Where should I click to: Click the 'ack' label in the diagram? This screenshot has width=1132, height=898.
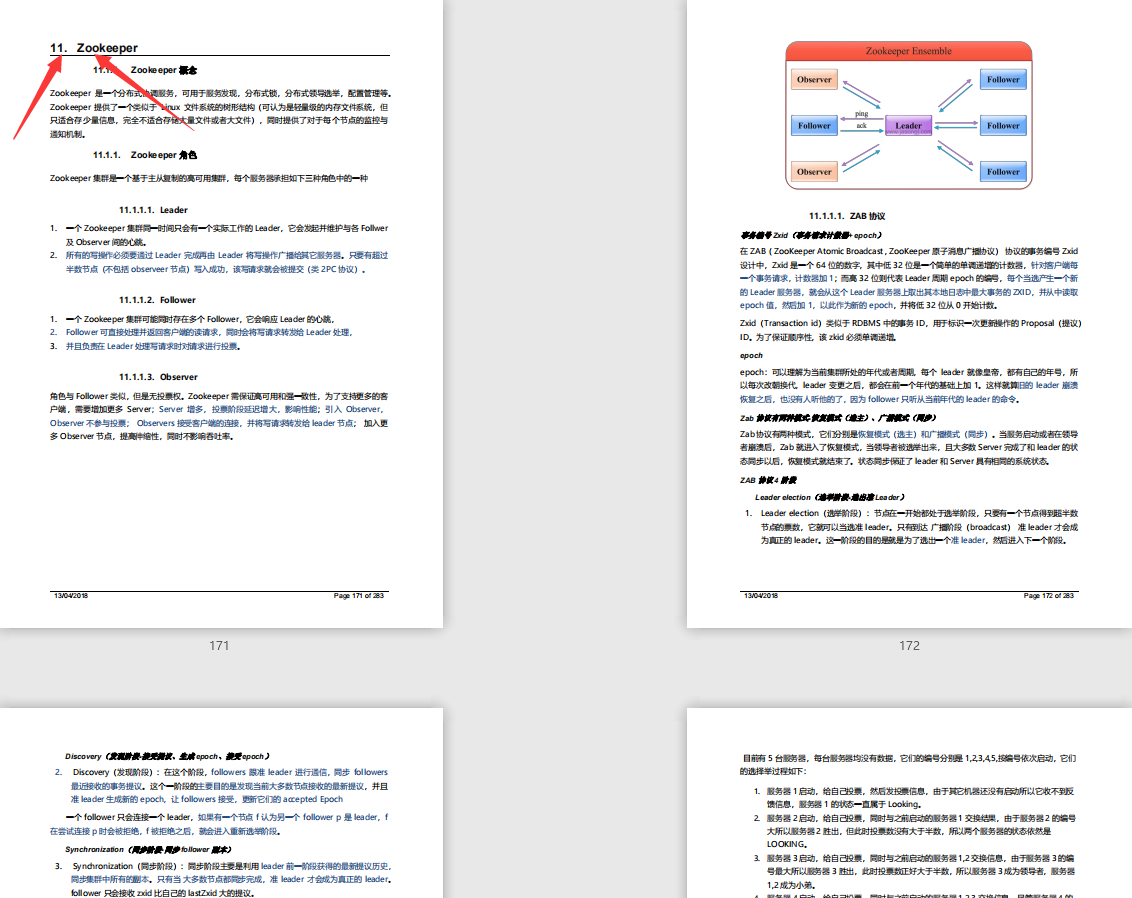point(861,126)
